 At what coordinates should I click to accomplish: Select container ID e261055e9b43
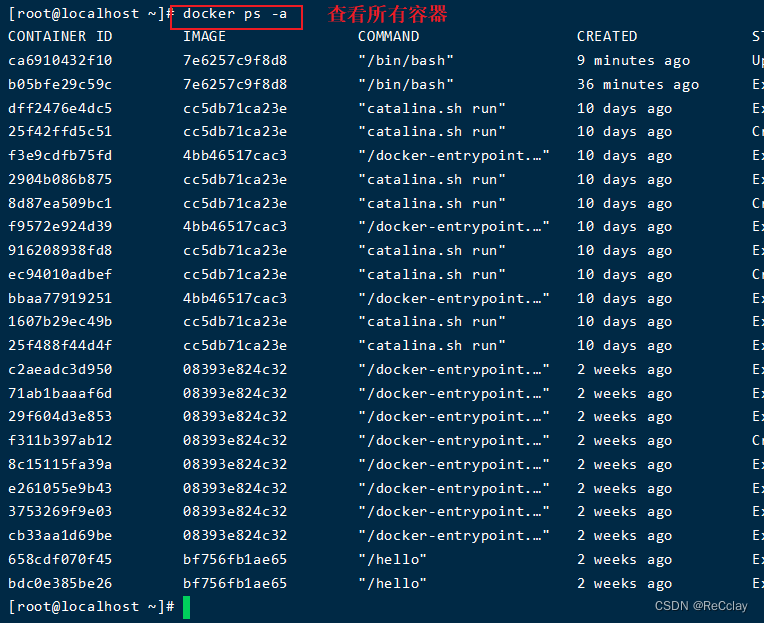pyautogui.click(x=60, y=488)
